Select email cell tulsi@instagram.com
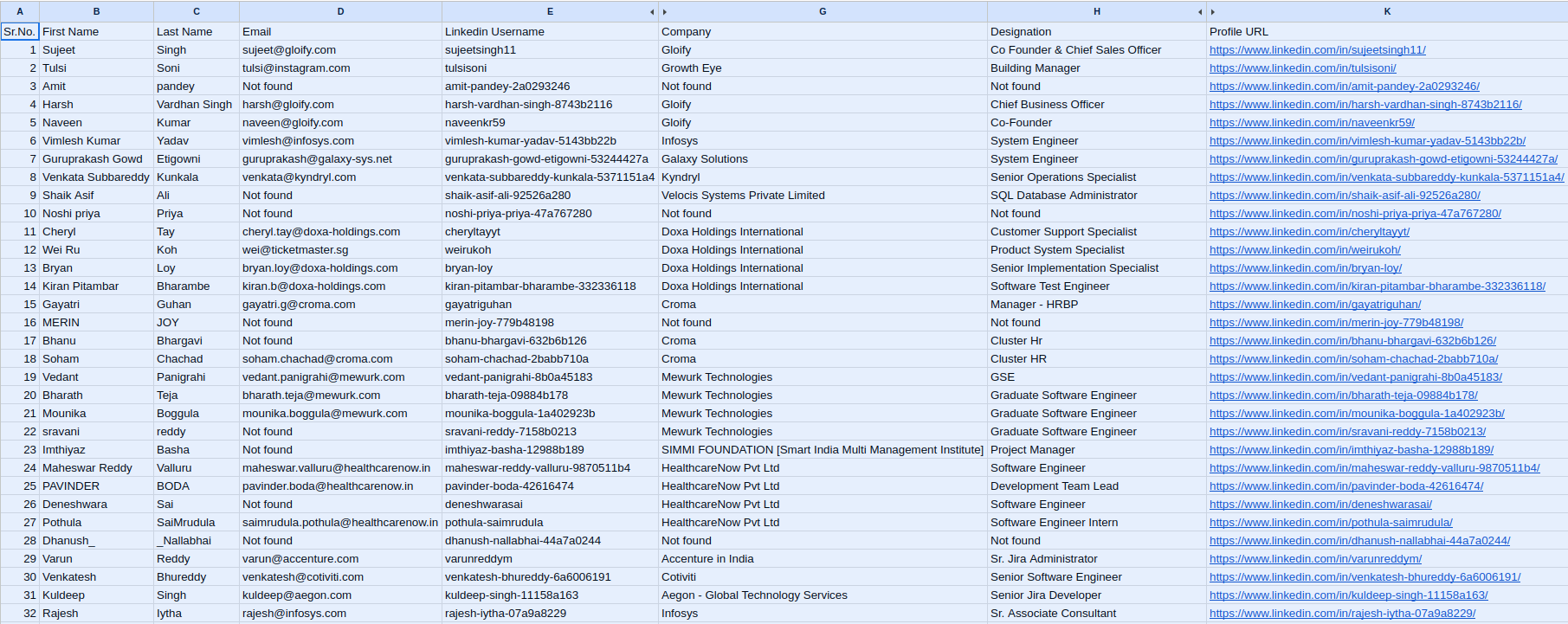Screen dimensions: 1568x624 [340, 68]
